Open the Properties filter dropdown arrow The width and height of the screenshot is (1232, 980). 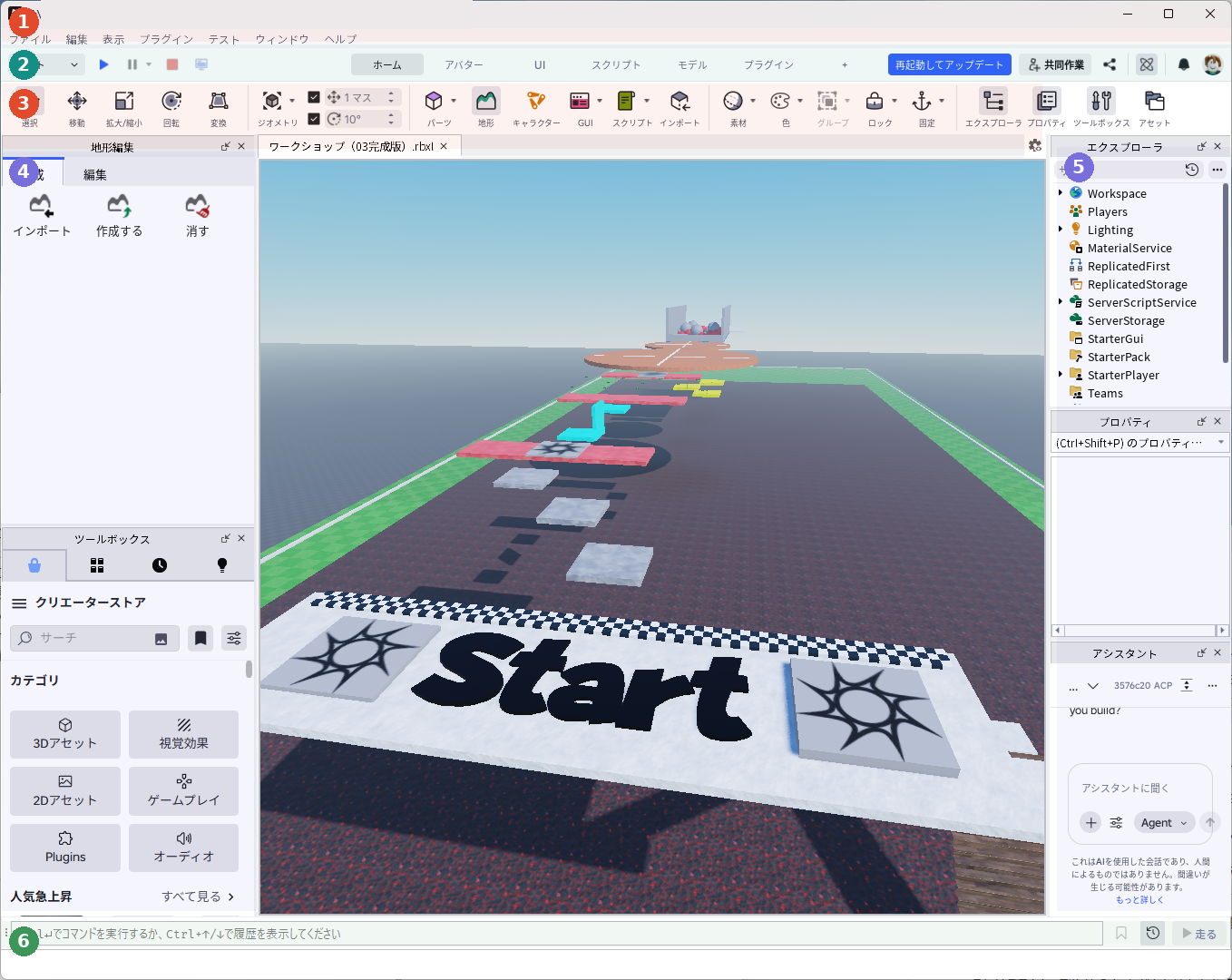[1221, 443]
